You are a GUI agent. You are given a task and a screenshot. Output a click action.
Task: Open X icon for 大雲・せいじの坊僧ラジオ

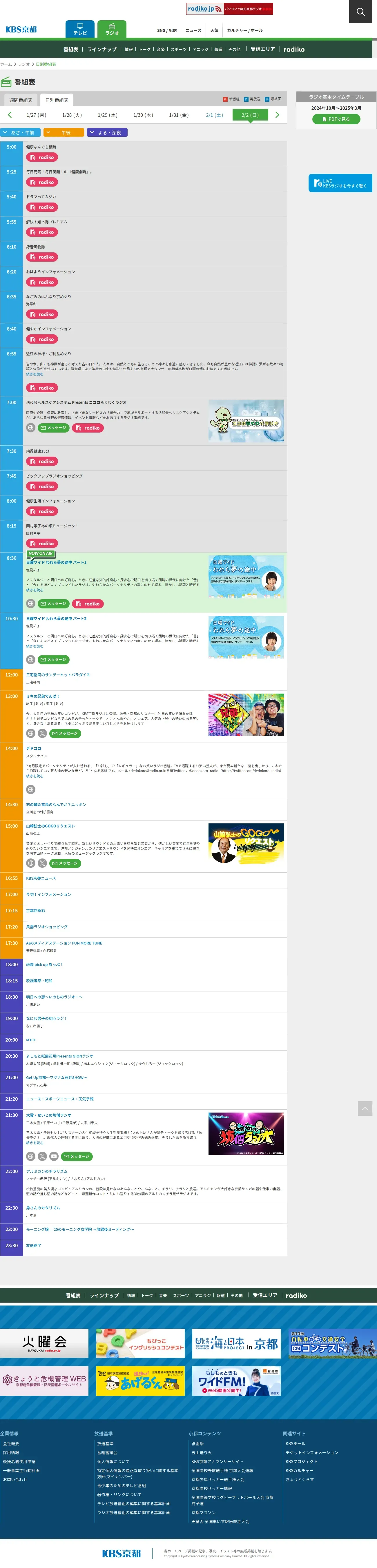[x=42, y=1157]
